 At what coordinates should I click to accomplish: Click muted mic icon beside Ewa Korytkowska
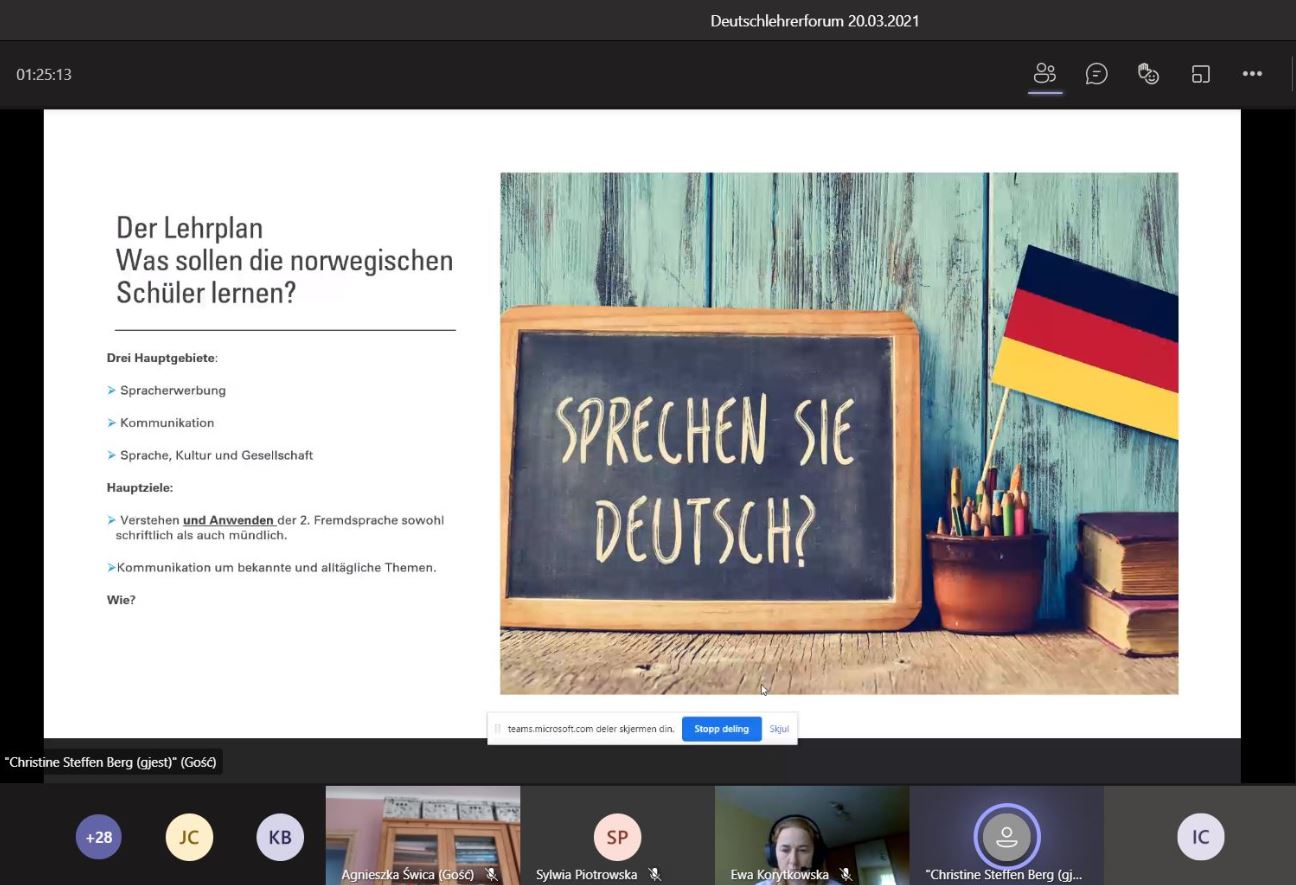click(846, 874)
